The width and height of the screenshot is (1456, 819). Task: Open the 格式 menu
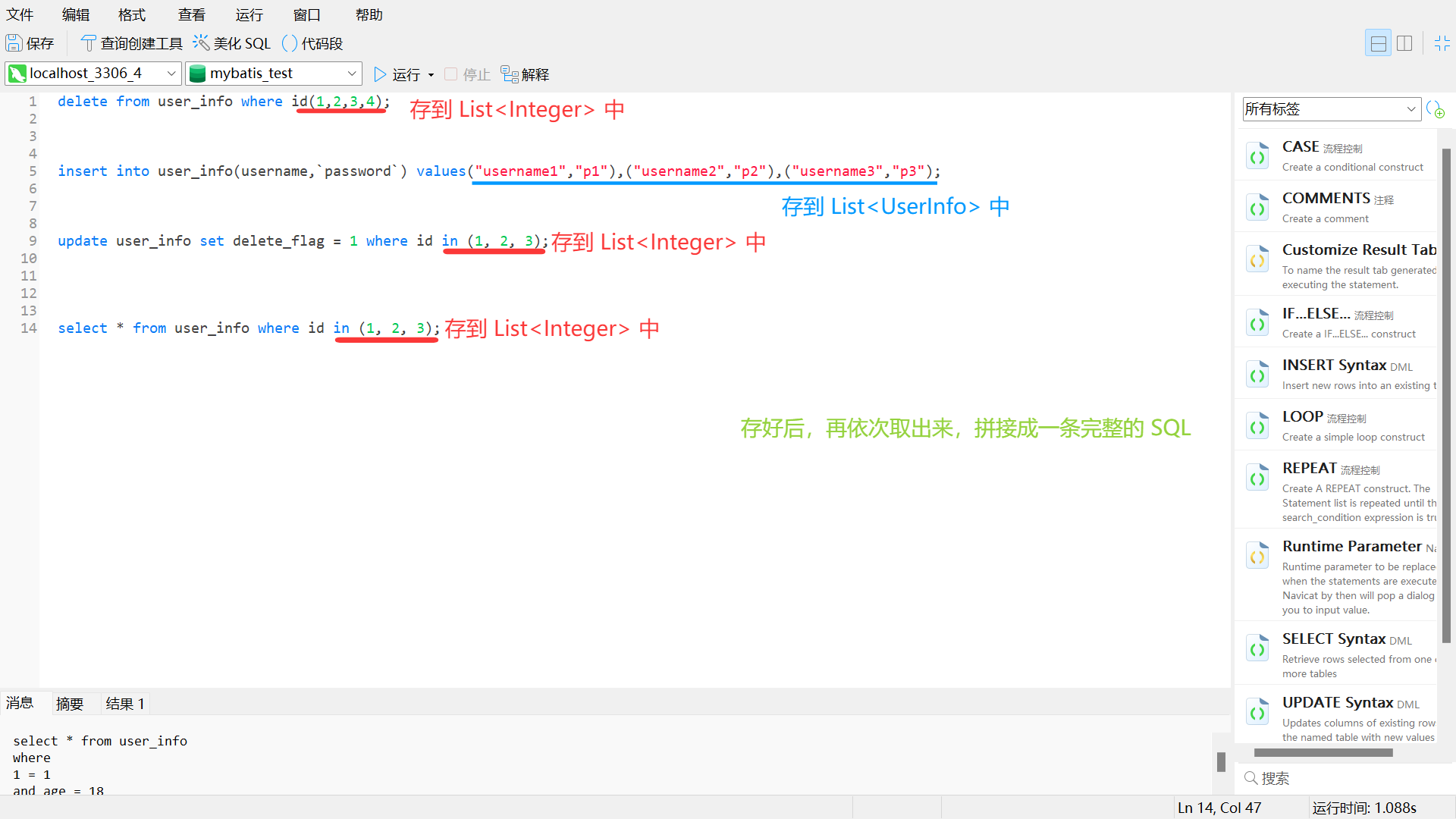tap(132, 14)
